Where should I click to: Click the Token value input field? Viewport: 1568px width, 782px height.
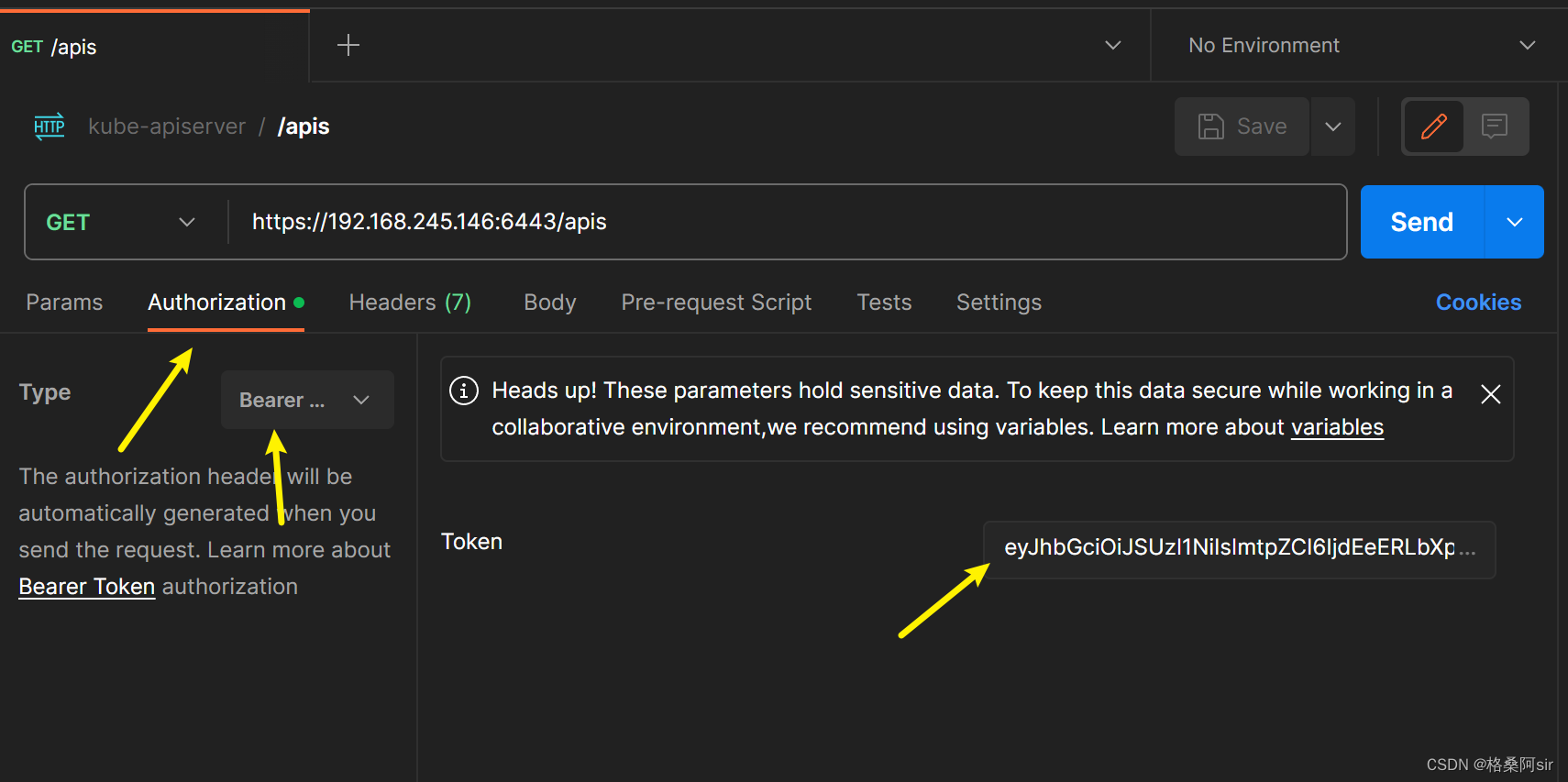[1239, 548]
